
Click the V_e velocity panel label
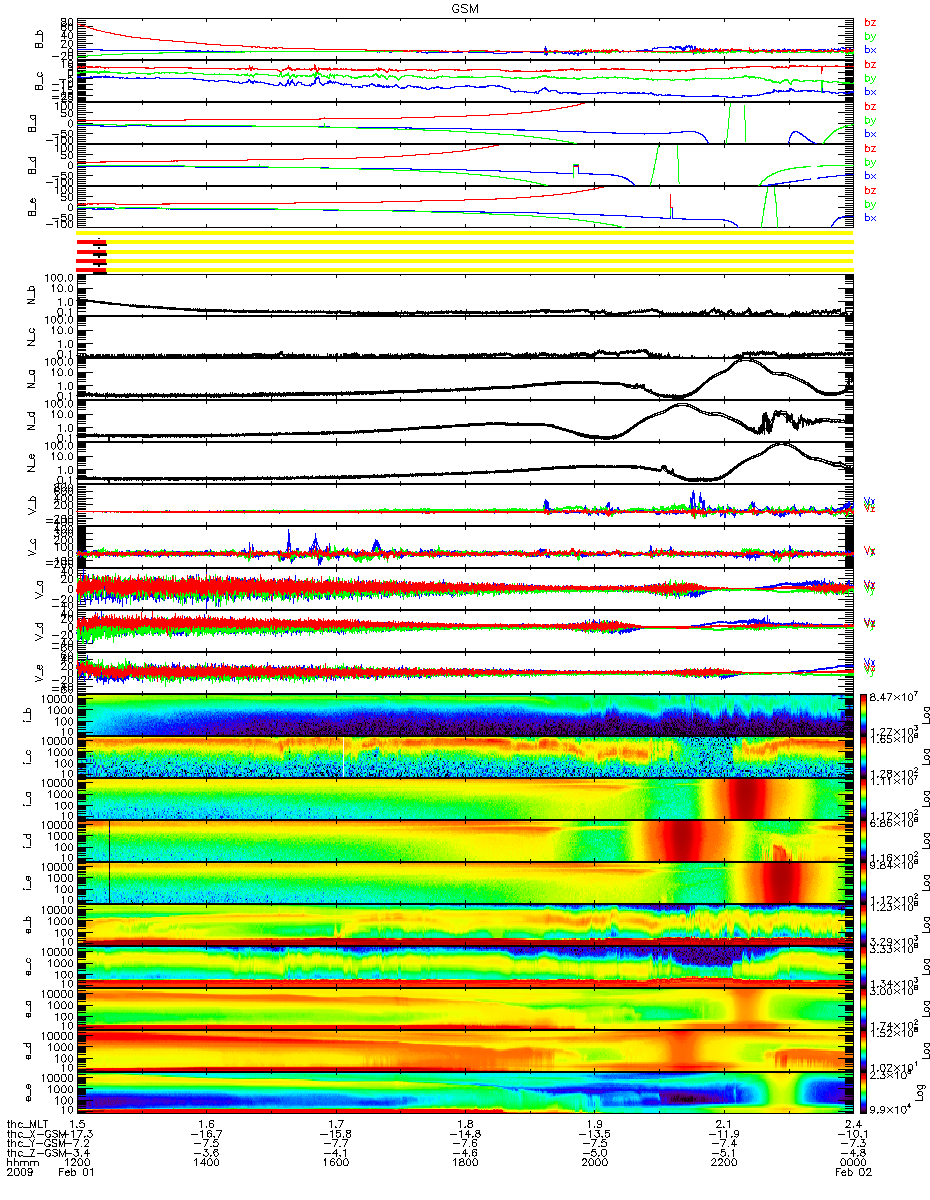(41, 673)
